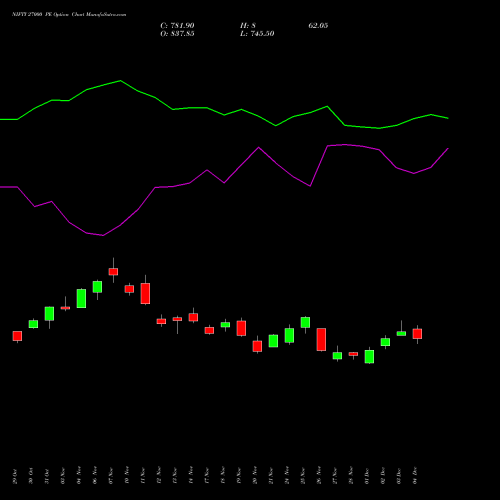Click the green candlestick for 24 Nov
Screen dimensions: 500x500
click(x=289, y=335)
